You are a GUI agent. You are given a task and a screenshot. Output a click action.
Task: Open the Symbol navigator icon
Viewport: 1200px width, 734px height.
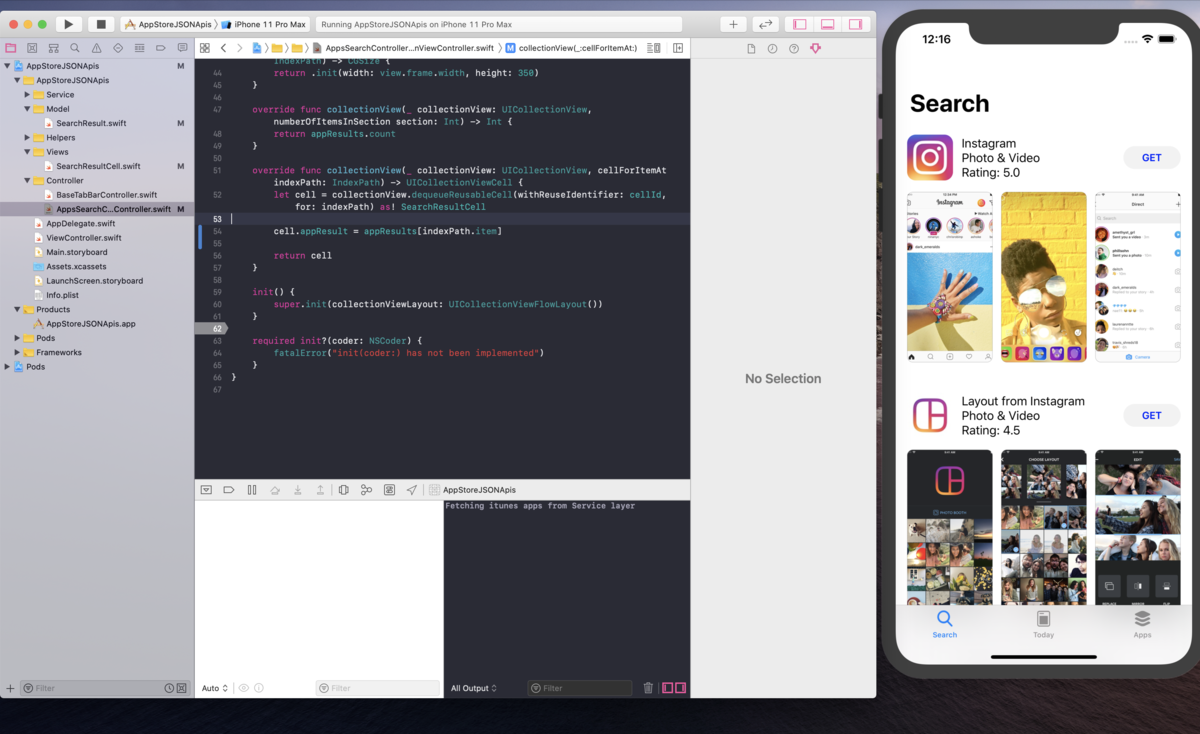coord(54,47)
